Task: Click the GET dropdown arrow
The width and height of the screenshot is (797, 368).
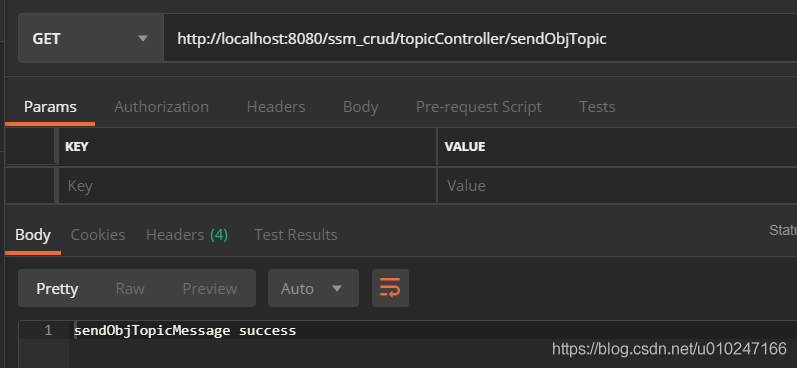Action: click(143, 39)
